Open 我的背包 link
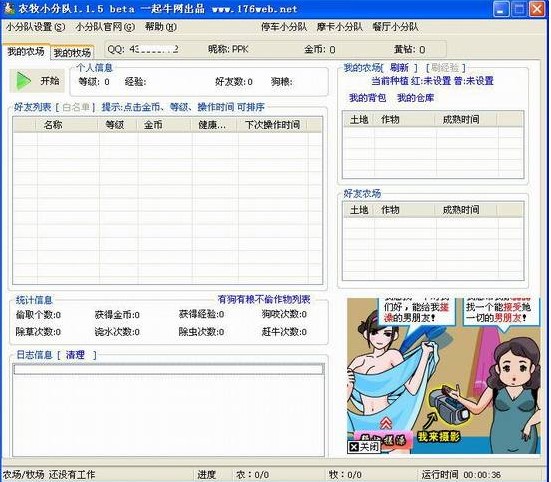551x482 pixels. (367, 98)
